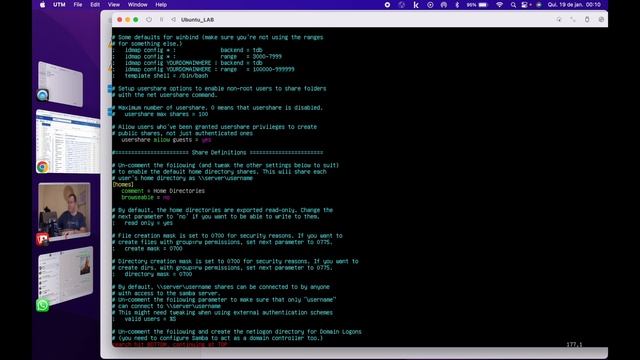This screenshot has height=360, width=640.
Task: Click the red recorder app icon in Stage Manager
Action: coord(42,239)
